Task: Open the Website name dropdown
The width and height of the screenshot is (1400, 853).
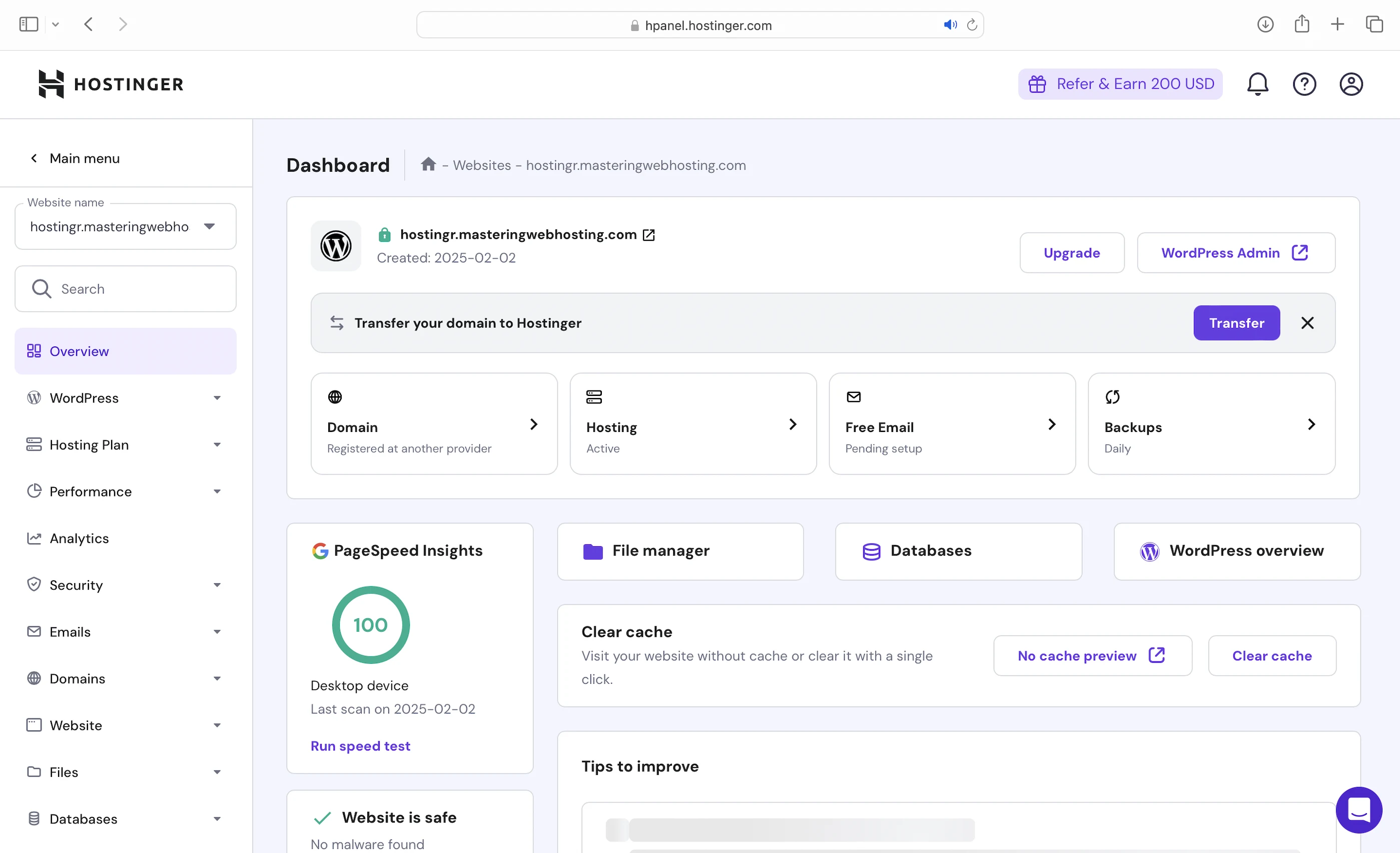Action: click(125, 227)
